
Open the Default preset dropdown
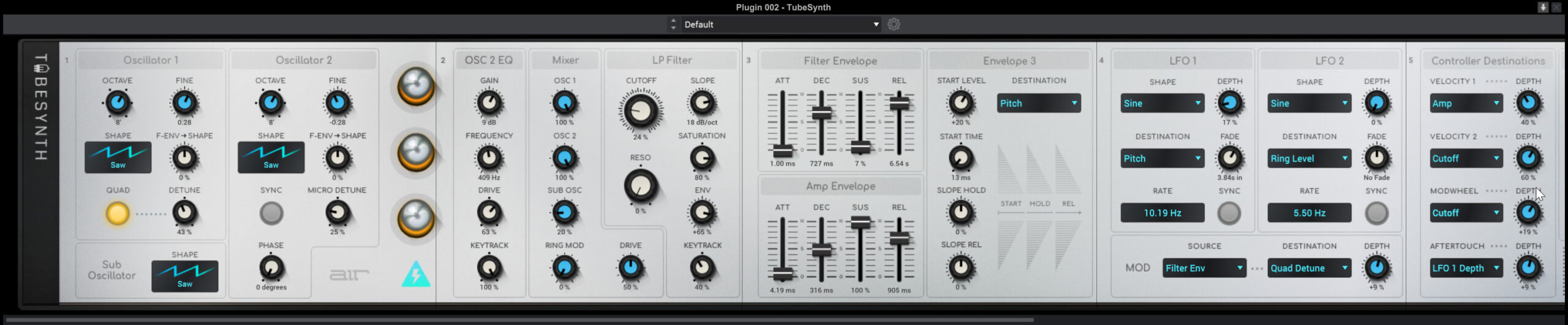click(781, 25)
